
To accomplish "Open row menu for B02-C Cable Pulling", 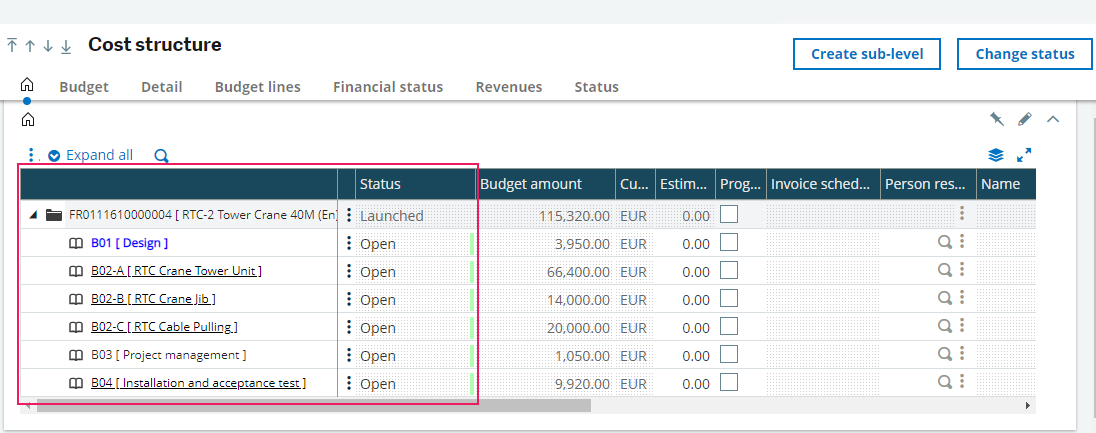I will pos(349,327).
